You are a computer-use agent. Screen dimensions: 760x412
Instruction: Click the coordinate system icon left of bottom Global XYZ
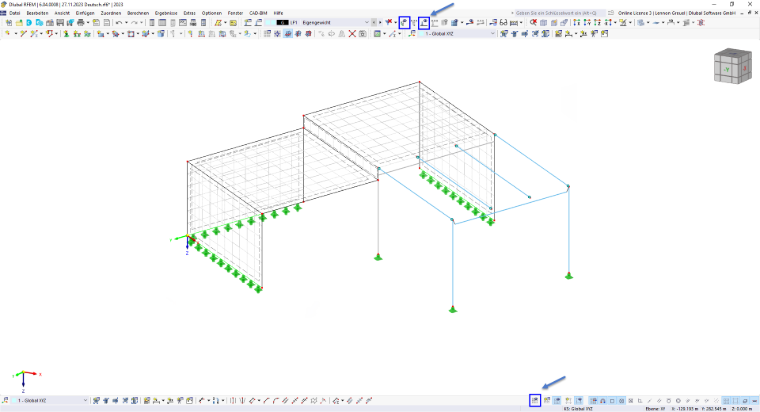click(5, 400)
